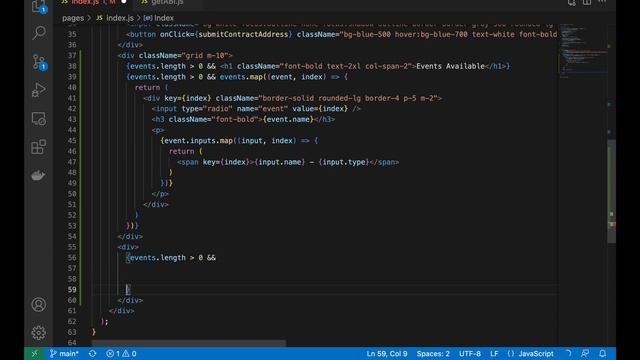Open the Docker view with the whale icon
The height and width of the screenshot is (360, 640).
point(39,175)
